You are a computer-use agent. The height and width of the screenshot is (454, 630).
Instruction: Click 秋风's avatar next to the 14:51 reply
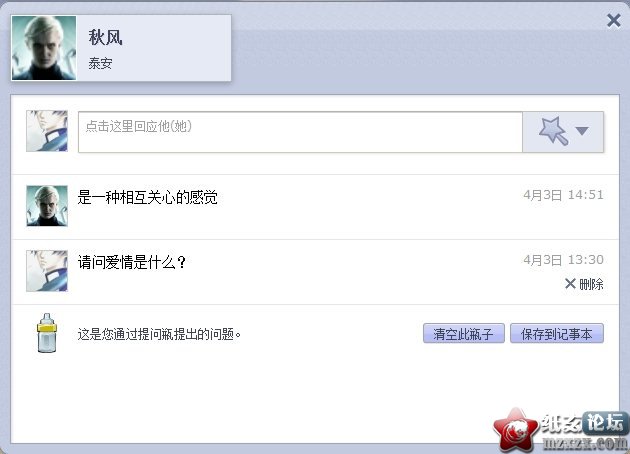click(x=47, y=206)
